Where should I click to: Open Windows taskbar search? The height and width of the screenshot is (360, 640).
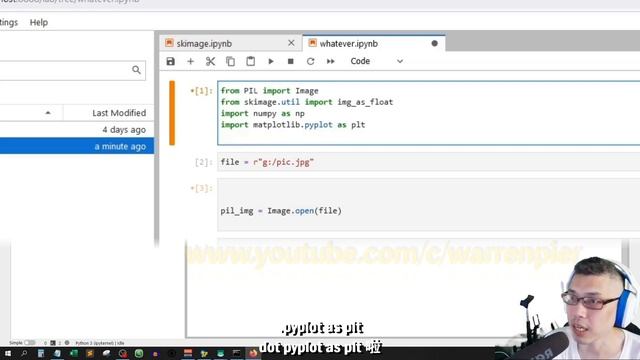(24, 353)
